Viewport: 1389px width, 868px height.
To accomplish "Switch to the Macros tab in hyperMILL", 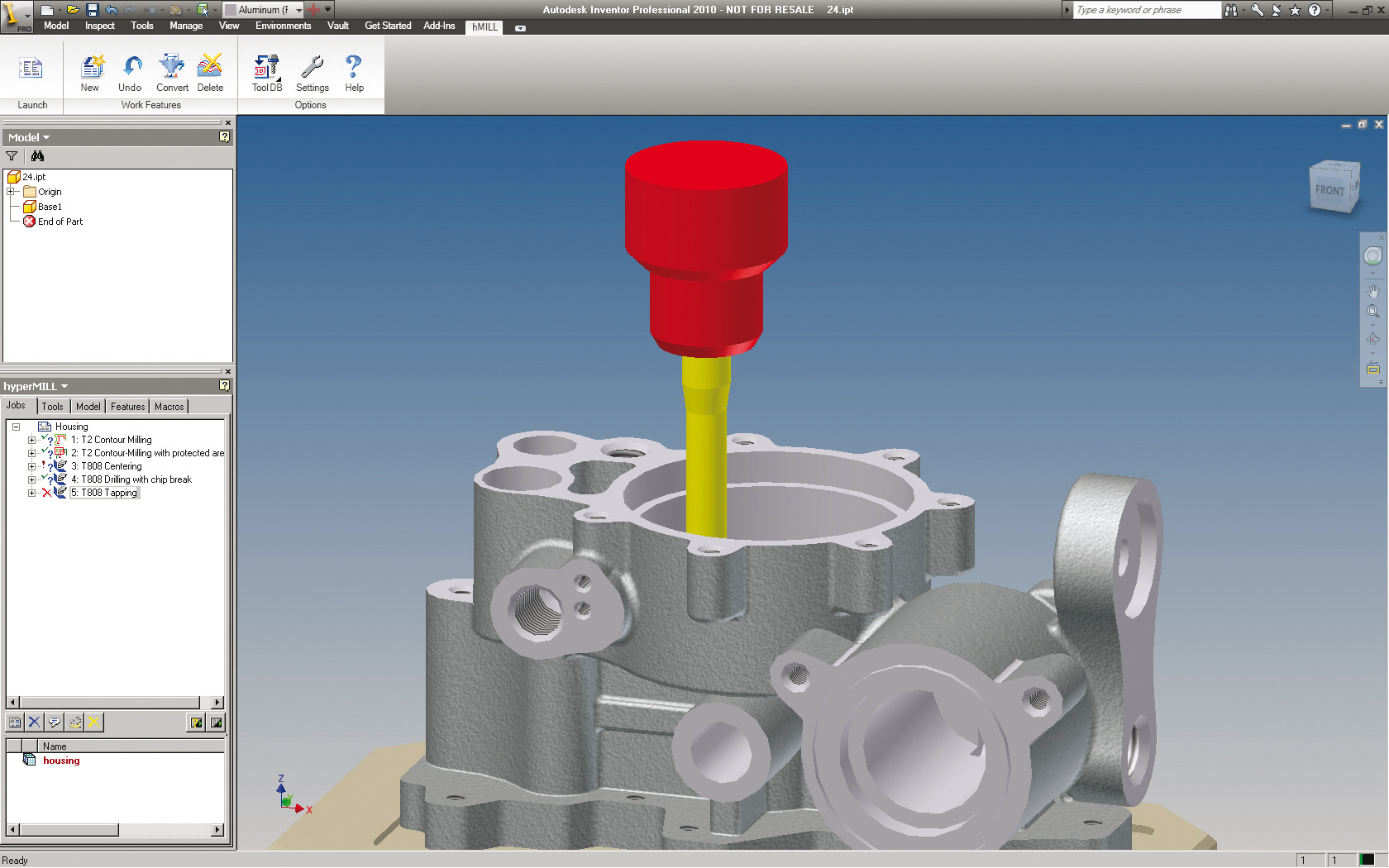I will [x=169, y=406].
